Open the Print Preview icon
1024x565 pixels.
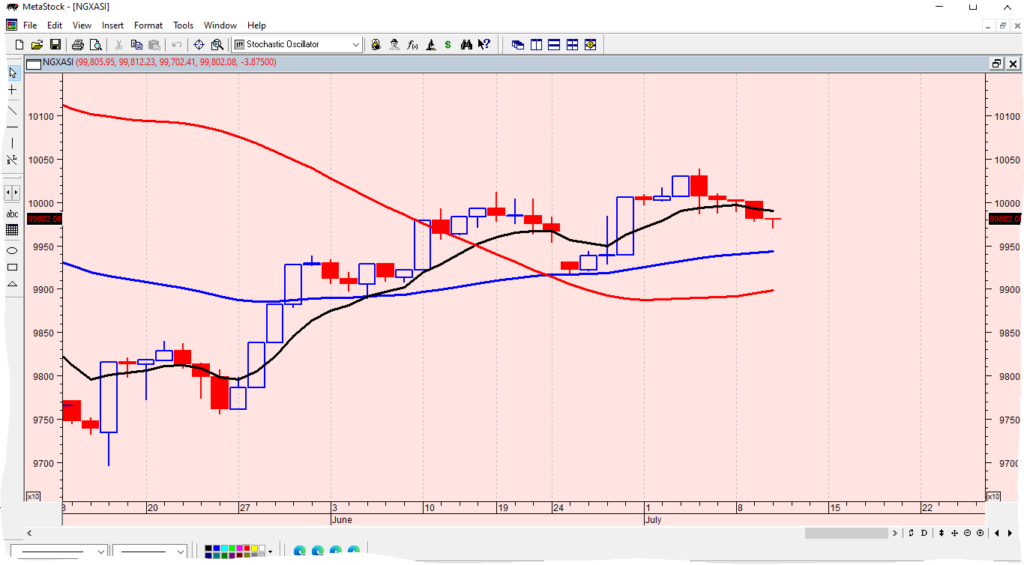tap(96, 45)
